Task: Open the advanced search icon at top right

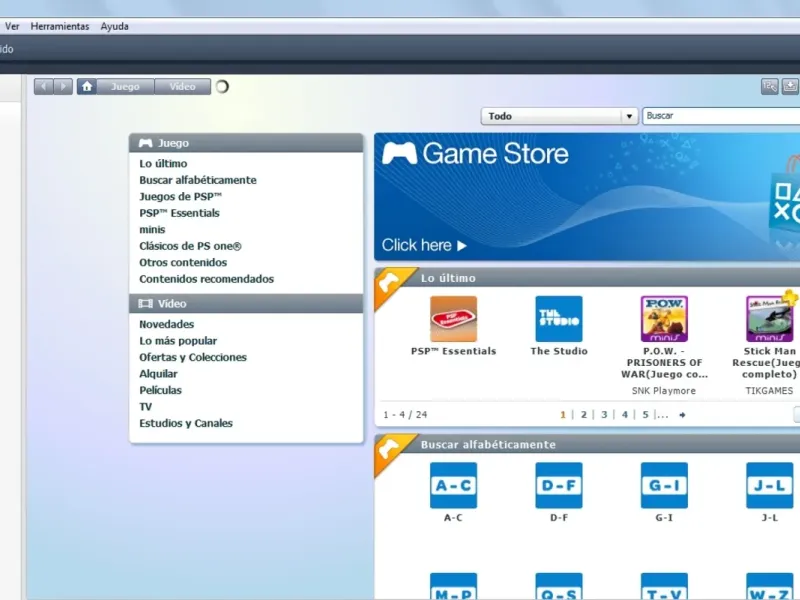Action: (769, 86)
